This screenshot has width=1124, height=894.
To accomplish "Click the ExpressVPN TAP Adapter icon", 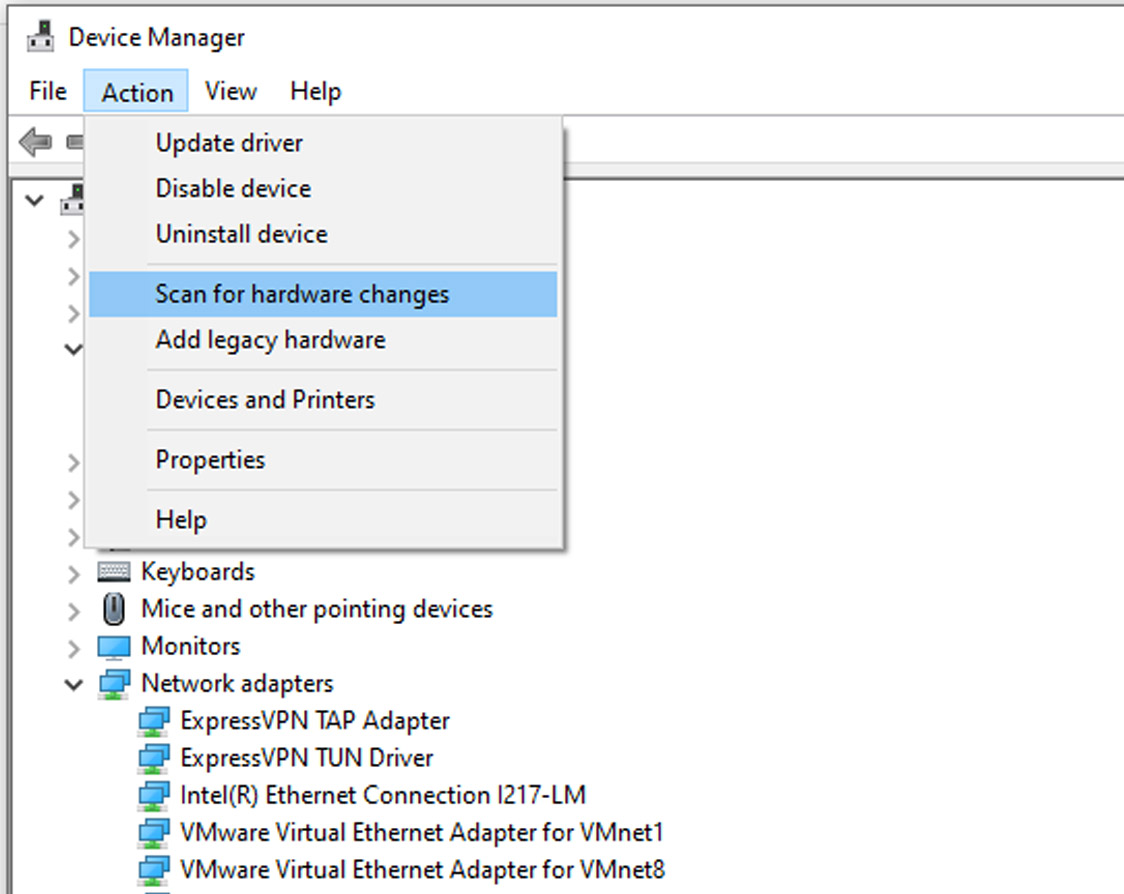I will coord(154,721).
